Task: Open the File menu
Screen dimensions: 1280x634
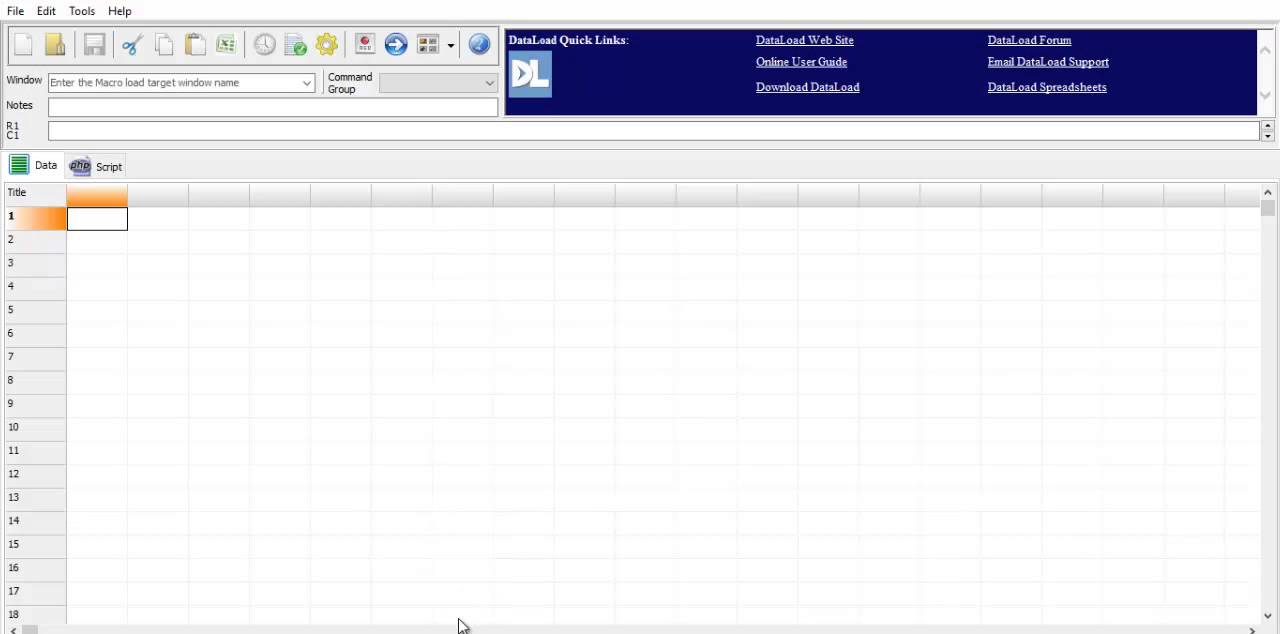Action: [x=15, y=11]
